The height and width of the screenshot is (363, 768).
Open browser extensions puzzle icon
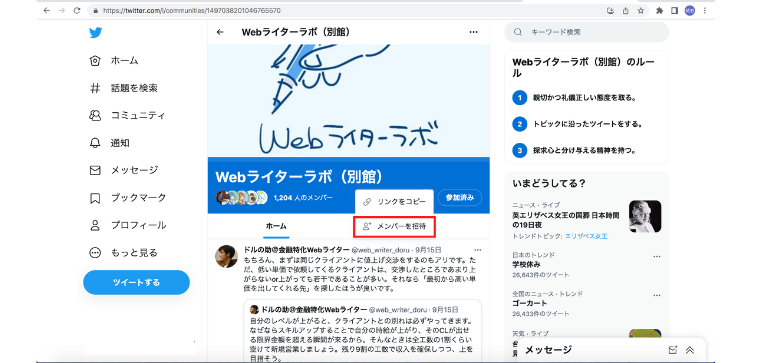tap(659, 10)
